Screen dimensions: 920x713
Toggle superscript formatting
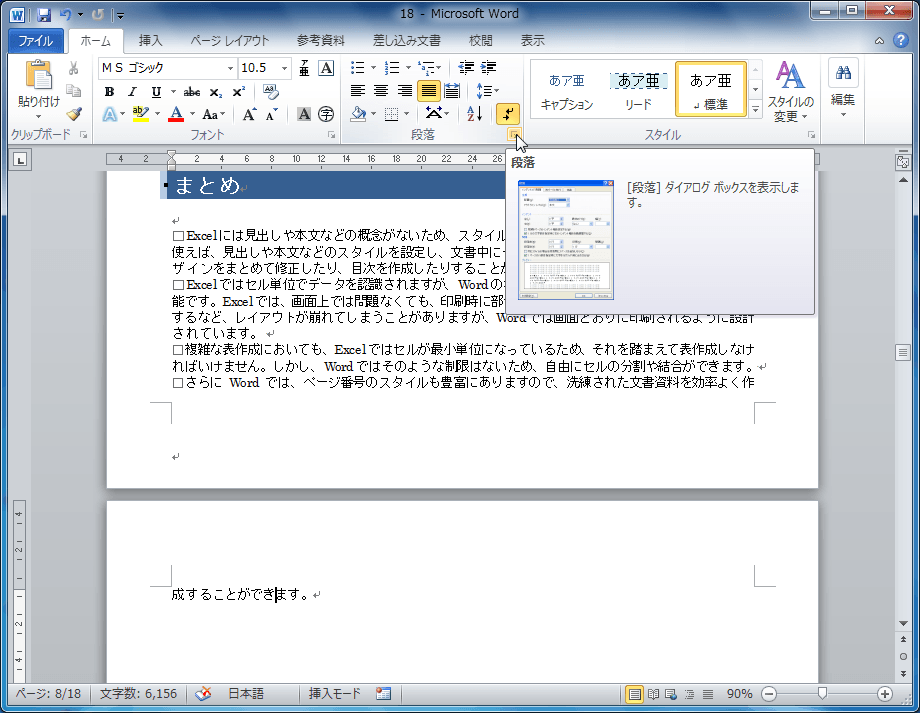click(x=239, y=92)
